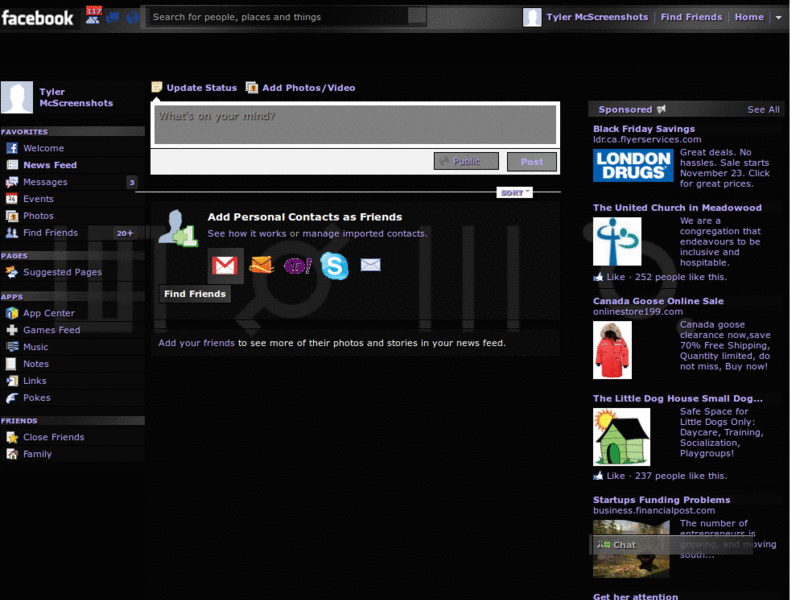The width and height of the screenshot is (800, 600).
Task: Click the Messages sidebar icon
Action: pos(12,182)
